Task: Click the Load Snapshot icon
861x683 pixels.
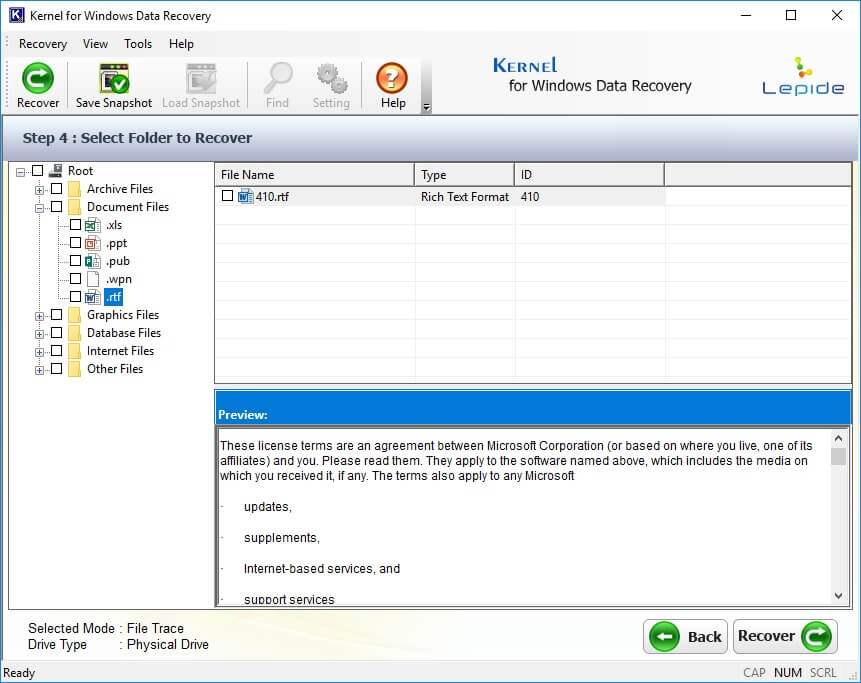Action: point(201,78)
